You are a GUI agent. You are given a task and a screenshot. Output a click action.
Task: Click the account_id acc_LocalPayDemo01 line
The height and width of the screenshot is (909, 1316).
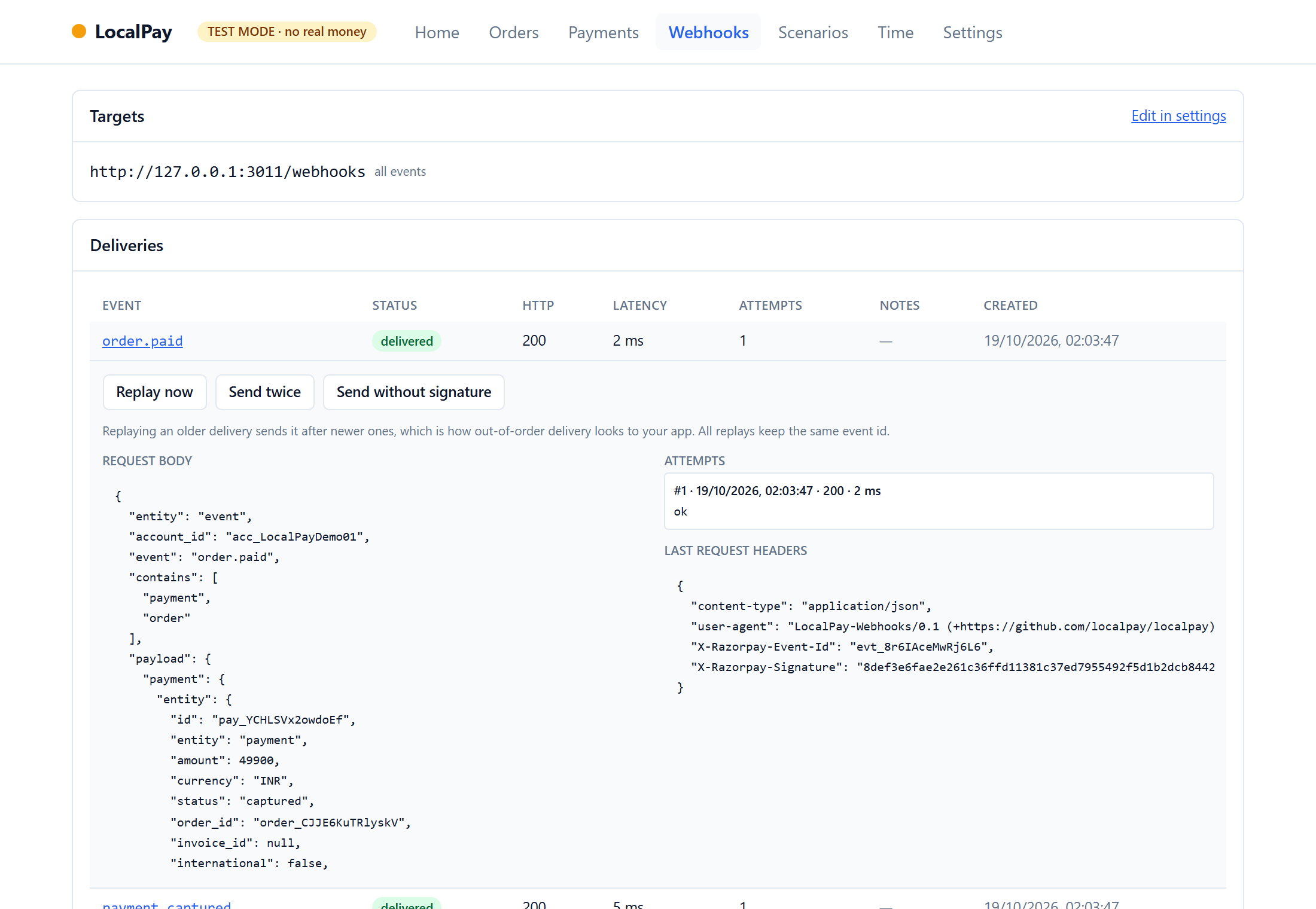click(x=249, y=537)
